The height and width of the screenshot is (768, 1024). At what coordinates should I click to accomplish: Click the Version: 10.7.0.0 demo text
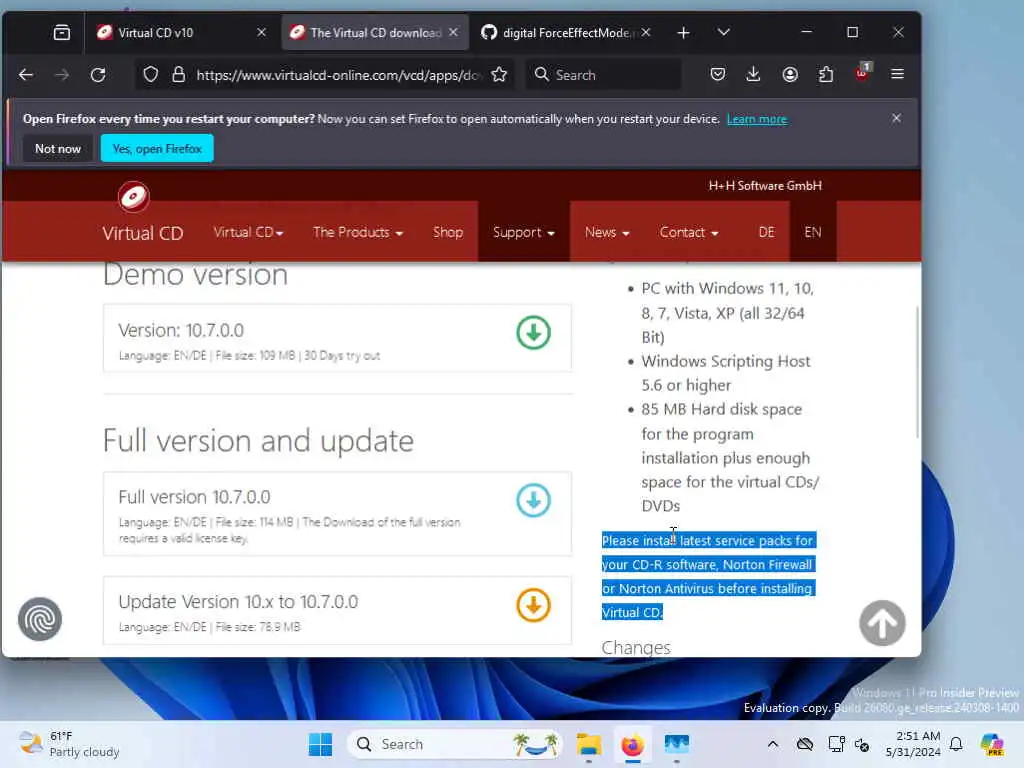(181, 330)
